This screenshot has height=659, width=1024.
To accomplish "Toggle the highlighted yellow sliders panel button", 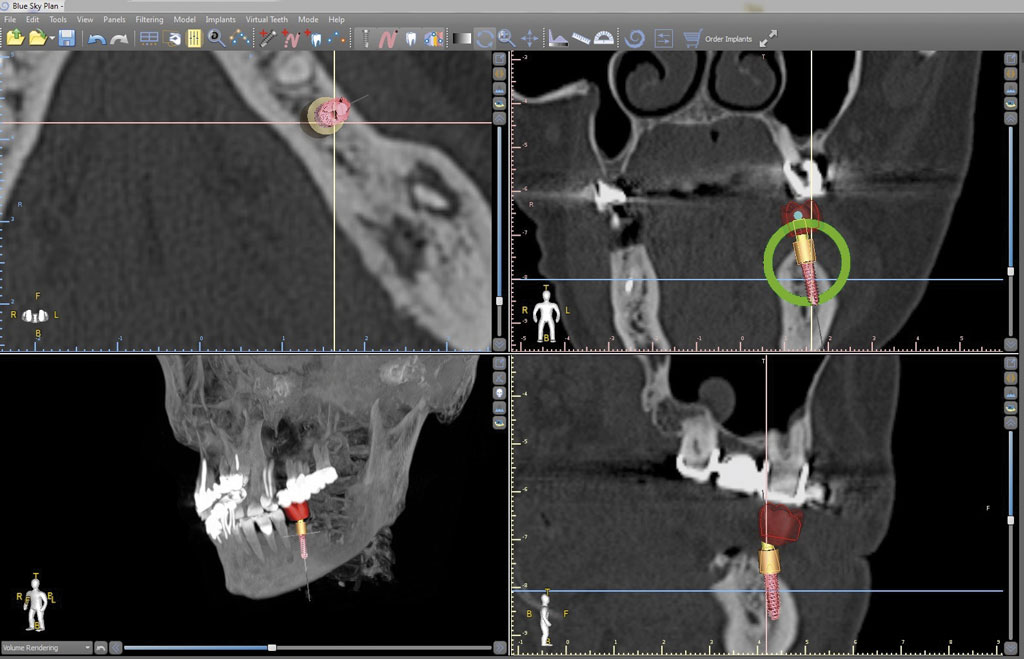I will click(x=193, y=39).
